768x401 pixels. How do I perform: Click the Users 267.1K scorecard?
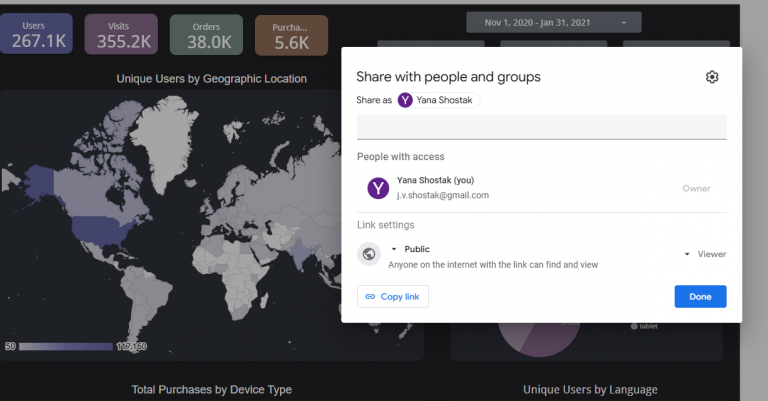[x=36, y=34]
